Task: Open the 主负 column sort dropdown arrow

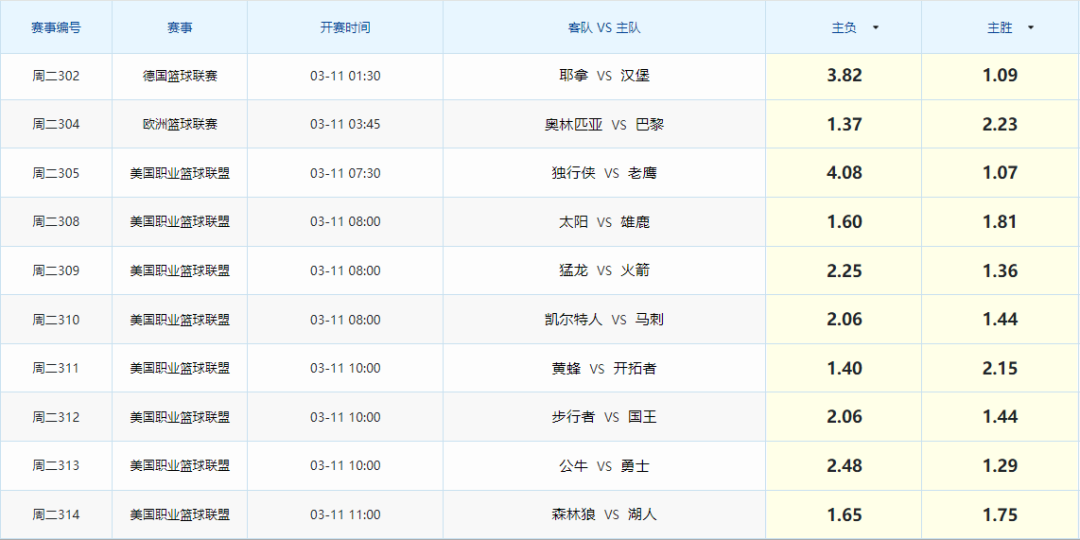Action: point(875,28)
